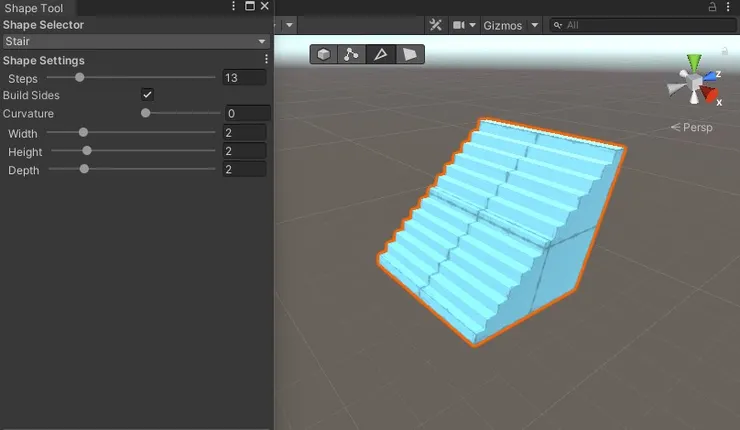740x430 pixels.
Task: Click the scene camera settings icon
Action: (461, 25)
